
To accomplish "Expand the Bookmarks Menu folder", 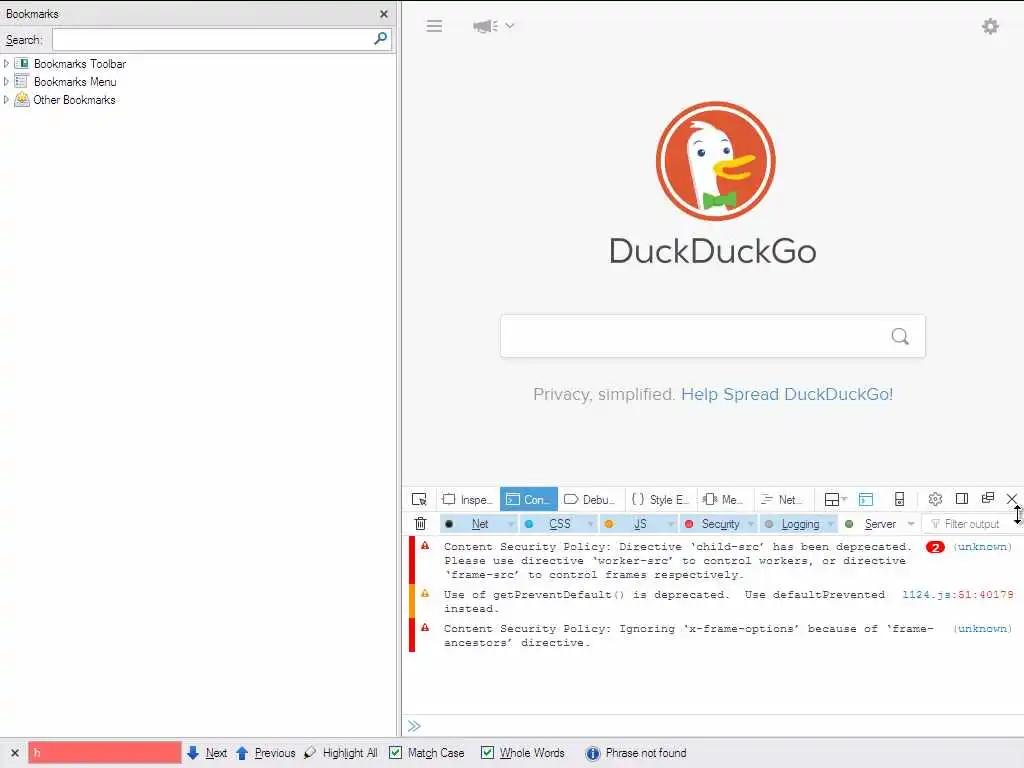I will [7, 82].
